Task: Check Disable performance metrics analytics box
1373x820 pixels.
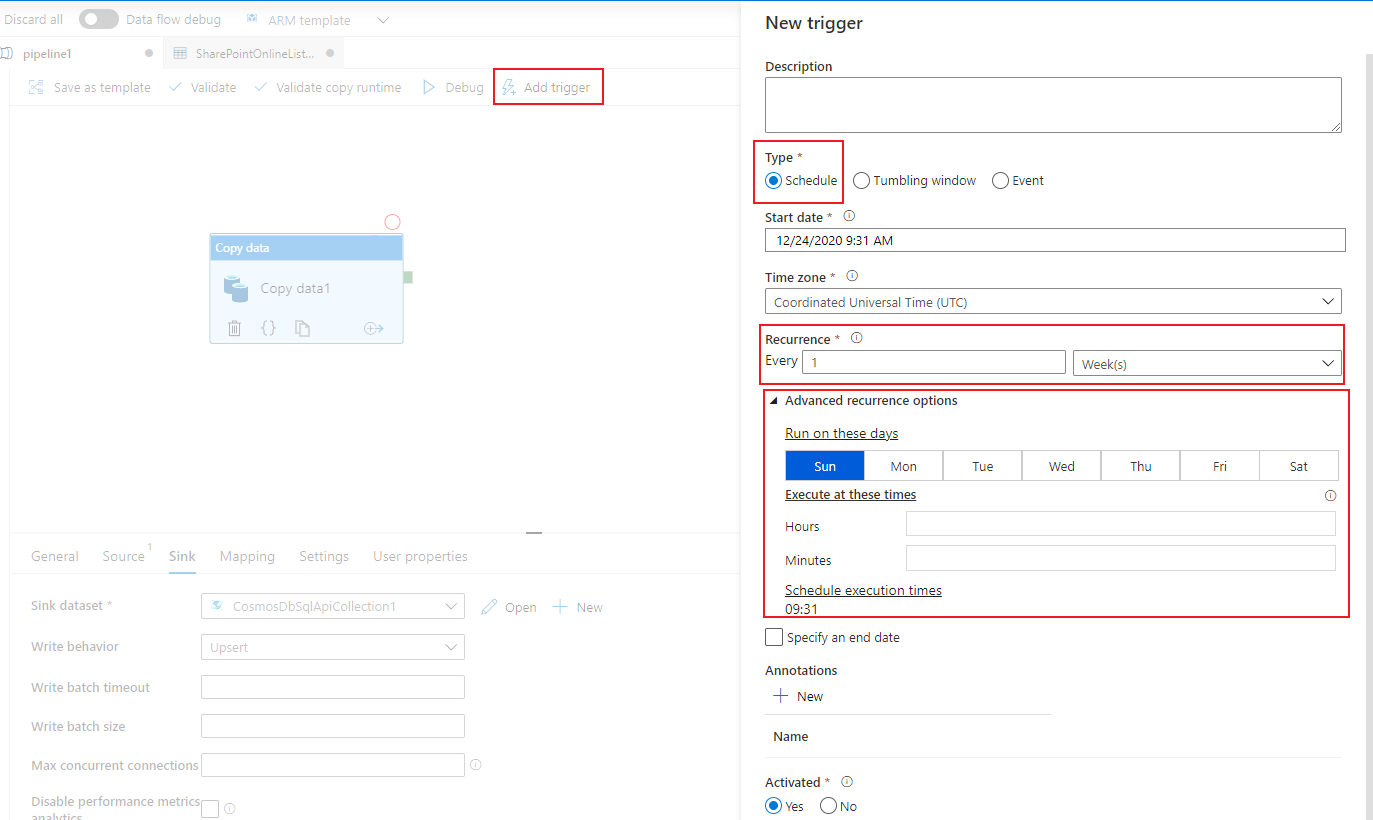Action: (210, 808)
